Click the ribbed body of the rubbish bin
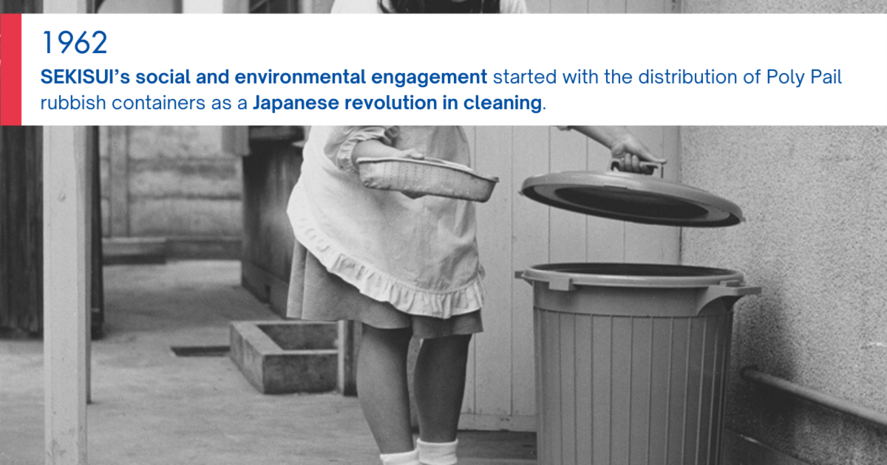The image size is (887, 465). pos(632,385)
